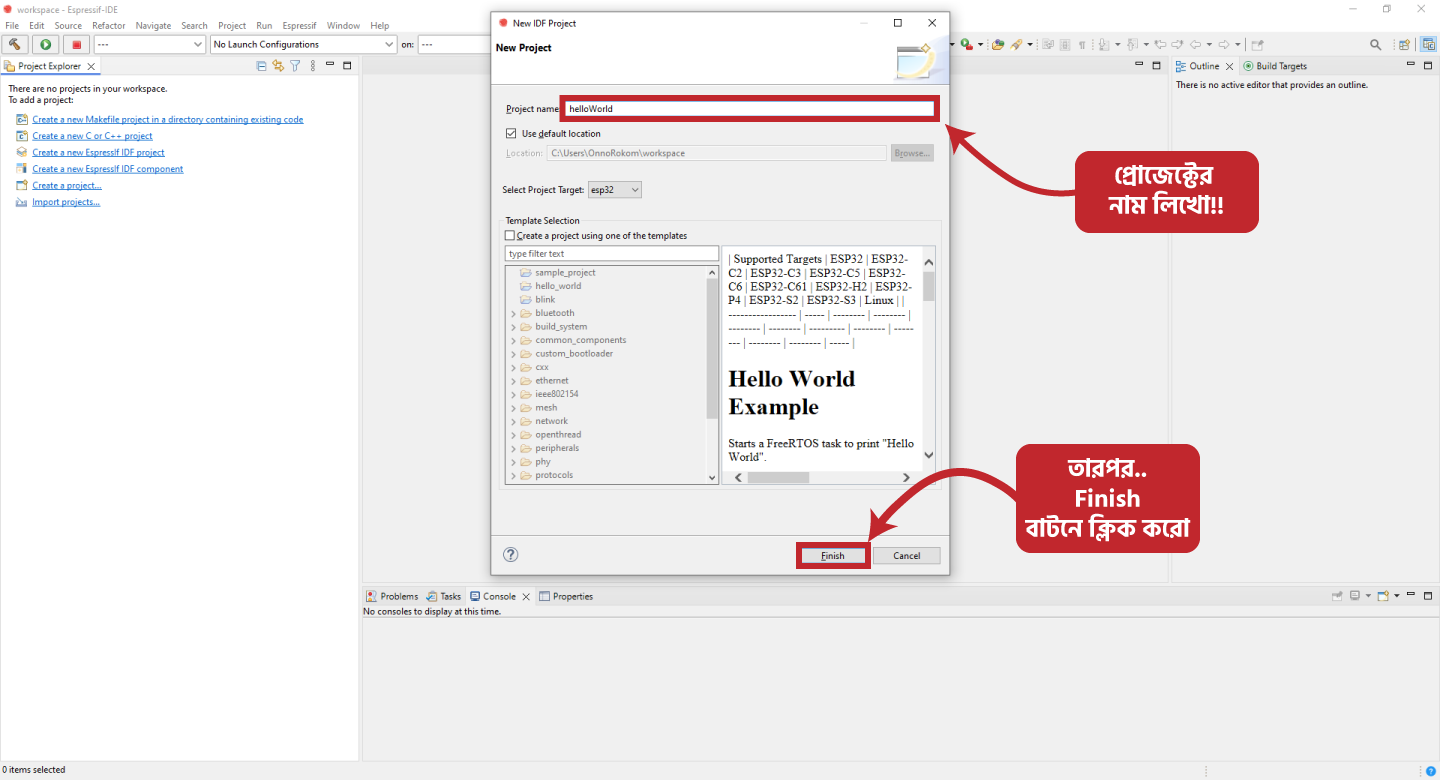
Task: Open the Window menu
Action: click(x=343, y=25)
